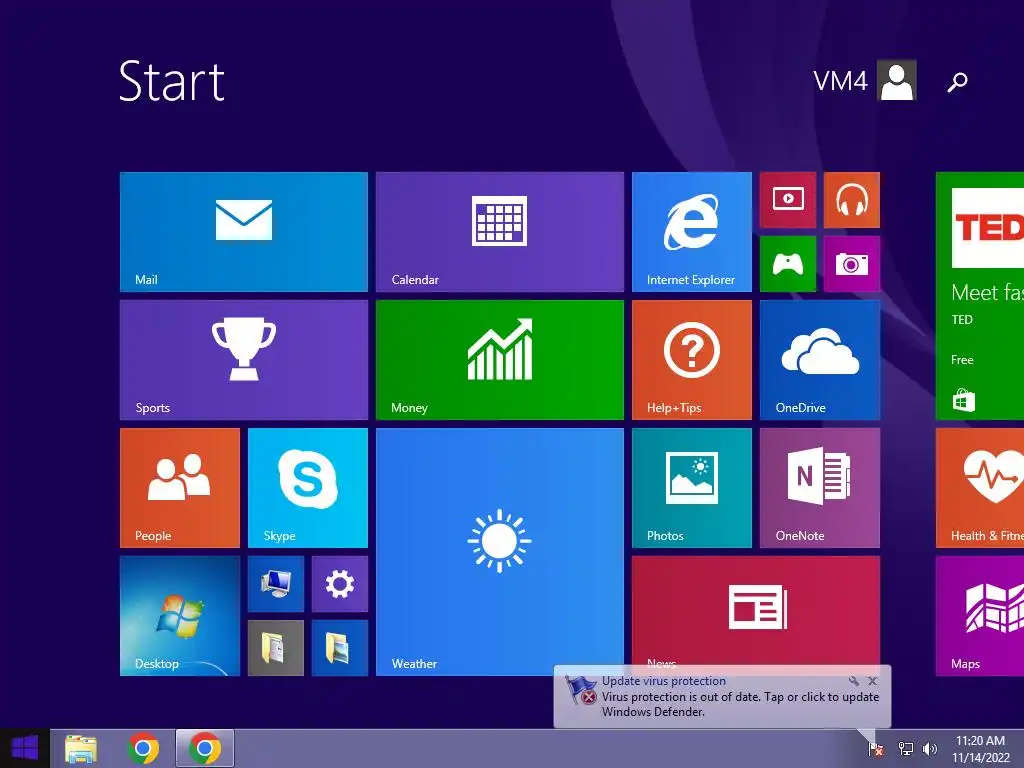Open the Money tile
Image resolution: width=1024 pixels, height=768 pixels.
pos(500,360)
